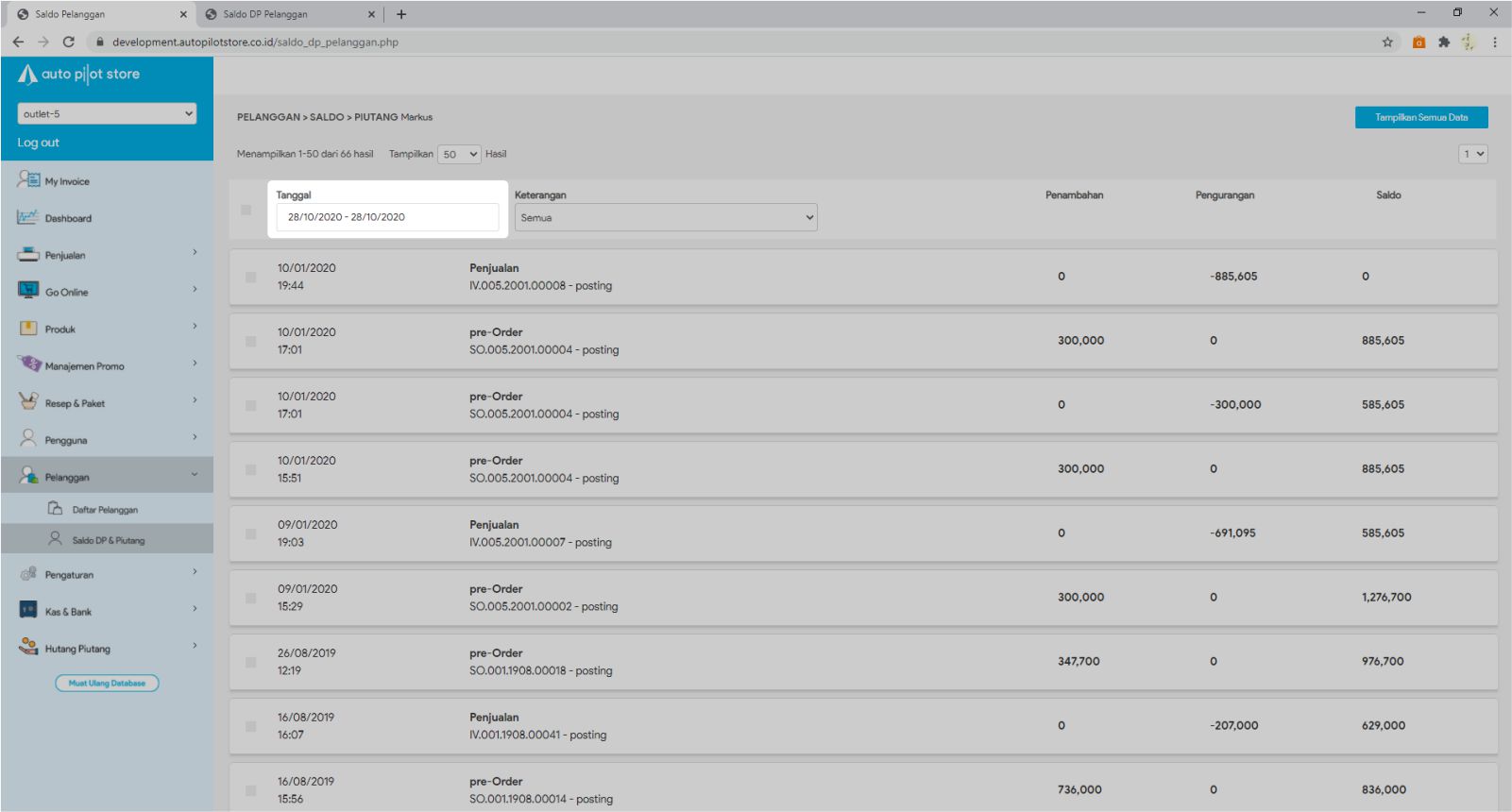Open Dashboard via its chart icon
The height and width of the screenshot is (812, 1512).
pyautogui.click(x=28, y=217)
